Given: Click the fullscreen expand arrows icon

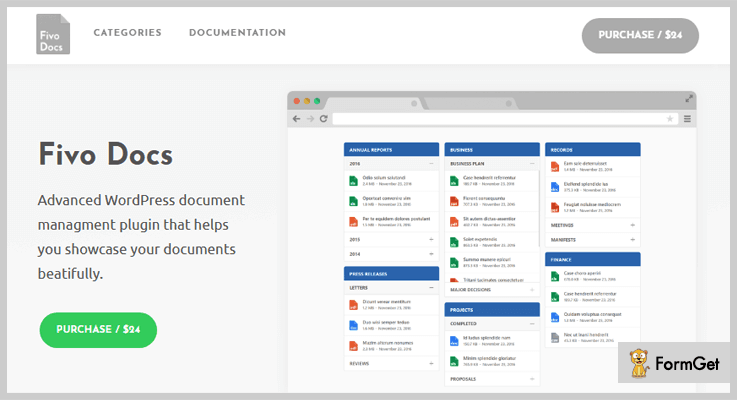Looking at the screenshot, I should 689,99.
